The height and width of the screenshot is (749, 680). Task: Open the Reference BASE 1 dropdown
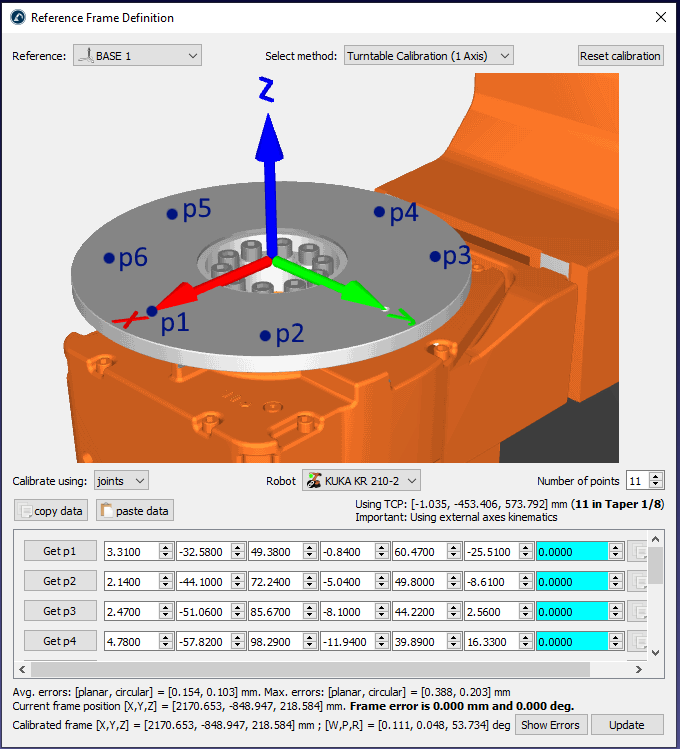tap(138, 56)
